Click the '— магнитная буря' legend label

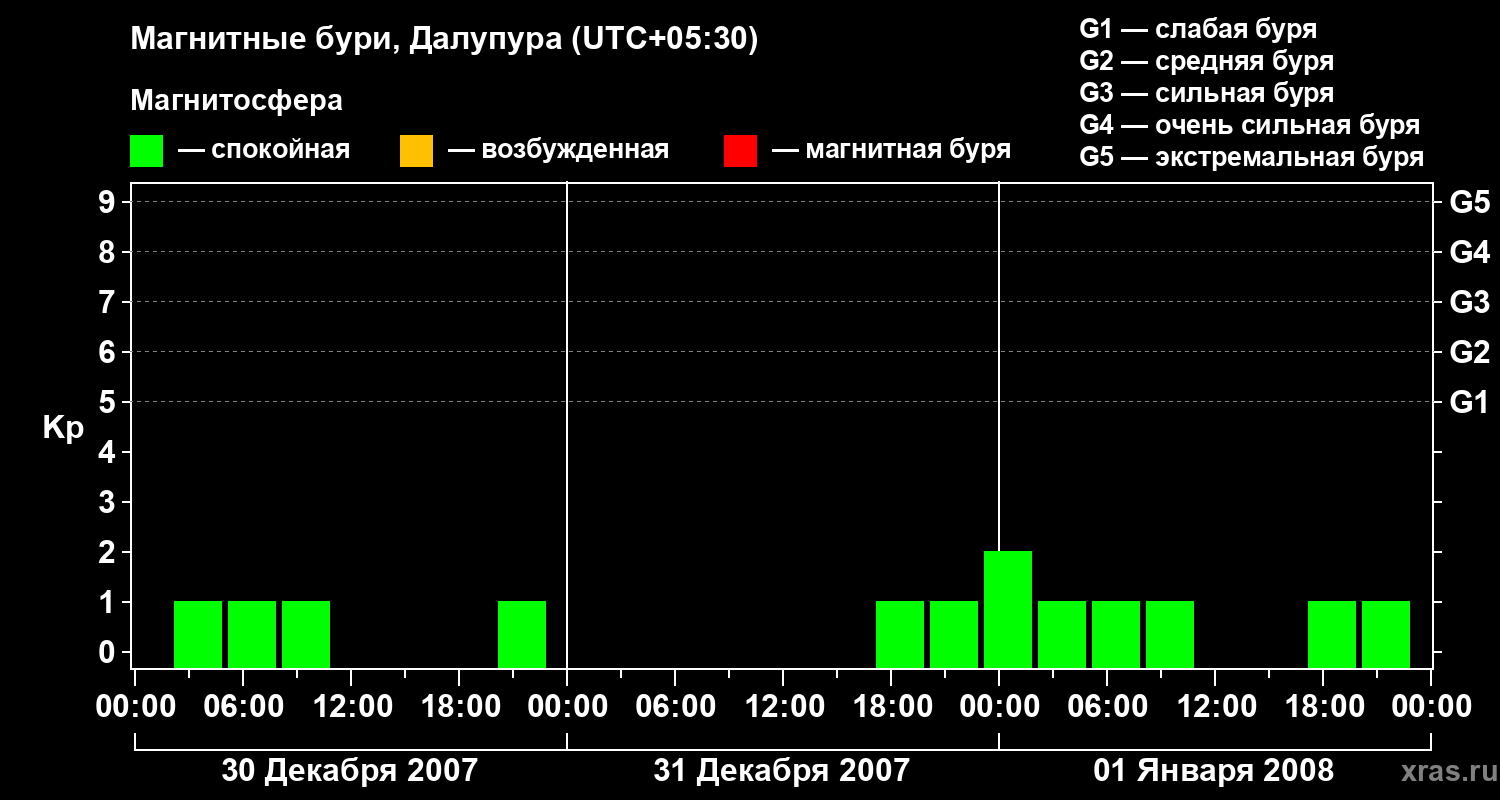891,151
